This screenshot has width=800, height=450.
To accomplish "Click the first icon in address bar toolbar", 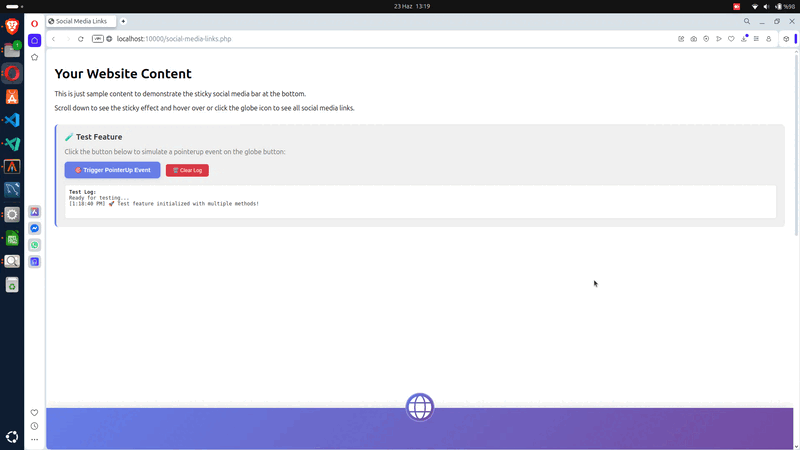I will click(681, 39).
